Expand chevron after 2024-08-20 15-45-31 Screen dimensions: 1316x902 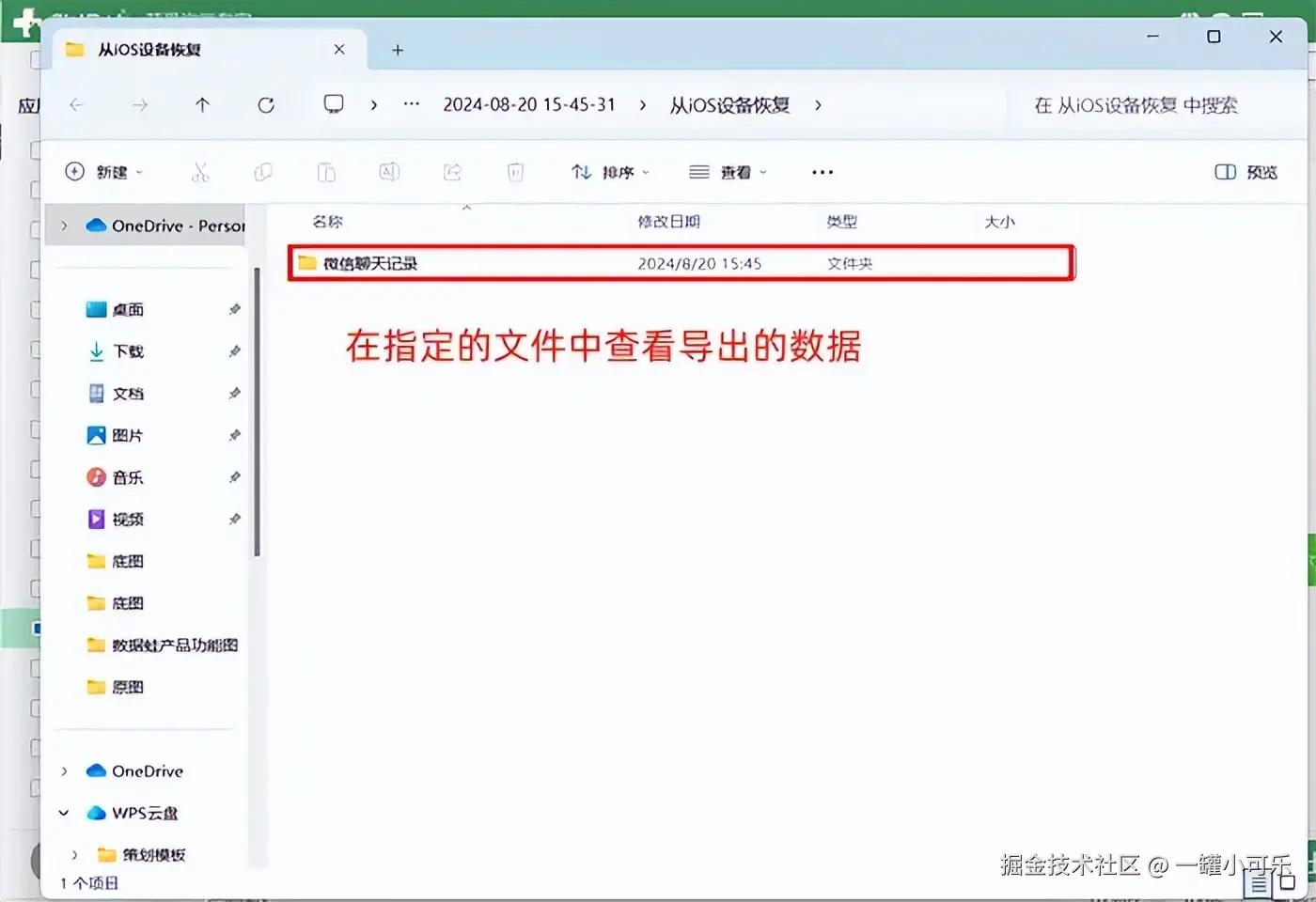[643, 105]
